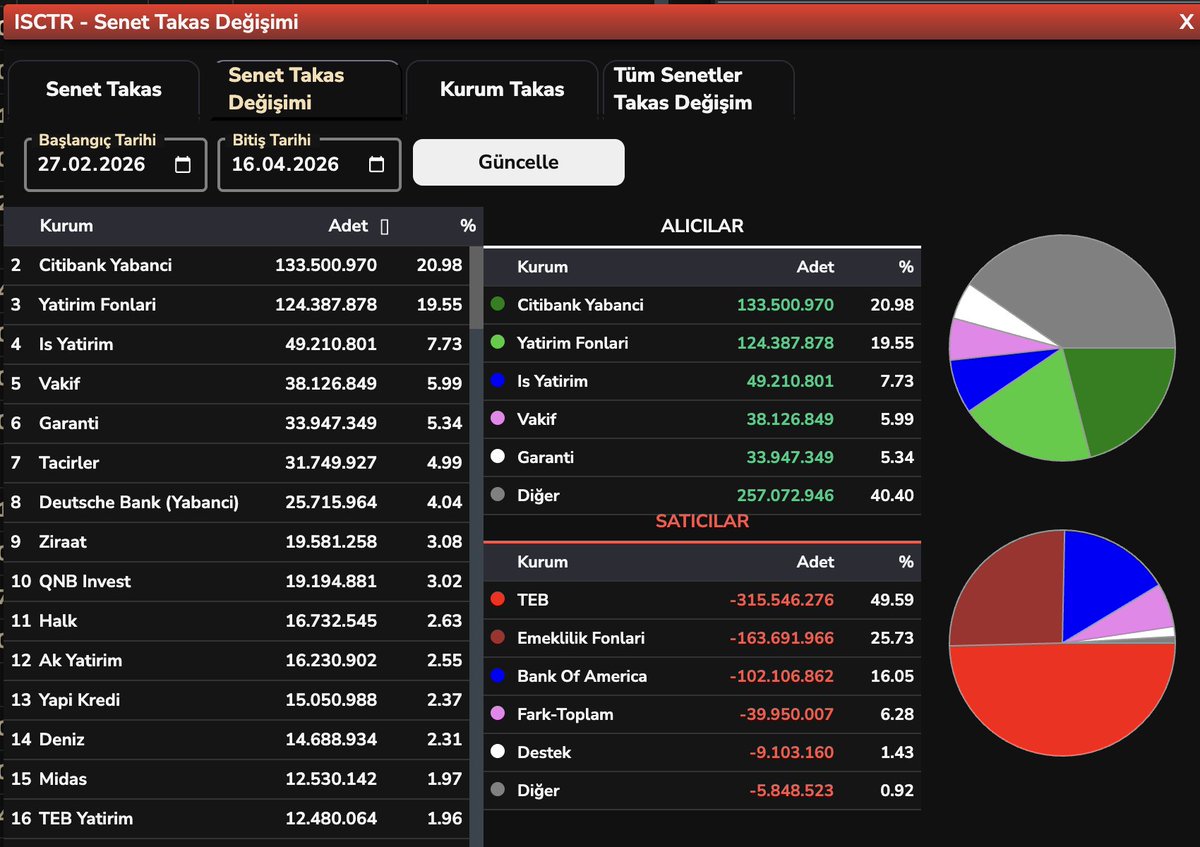Select row 3 Yatirim Fonlari in left table
Image resolution: width=1200 pixels, height=847 pixels.
237,305
